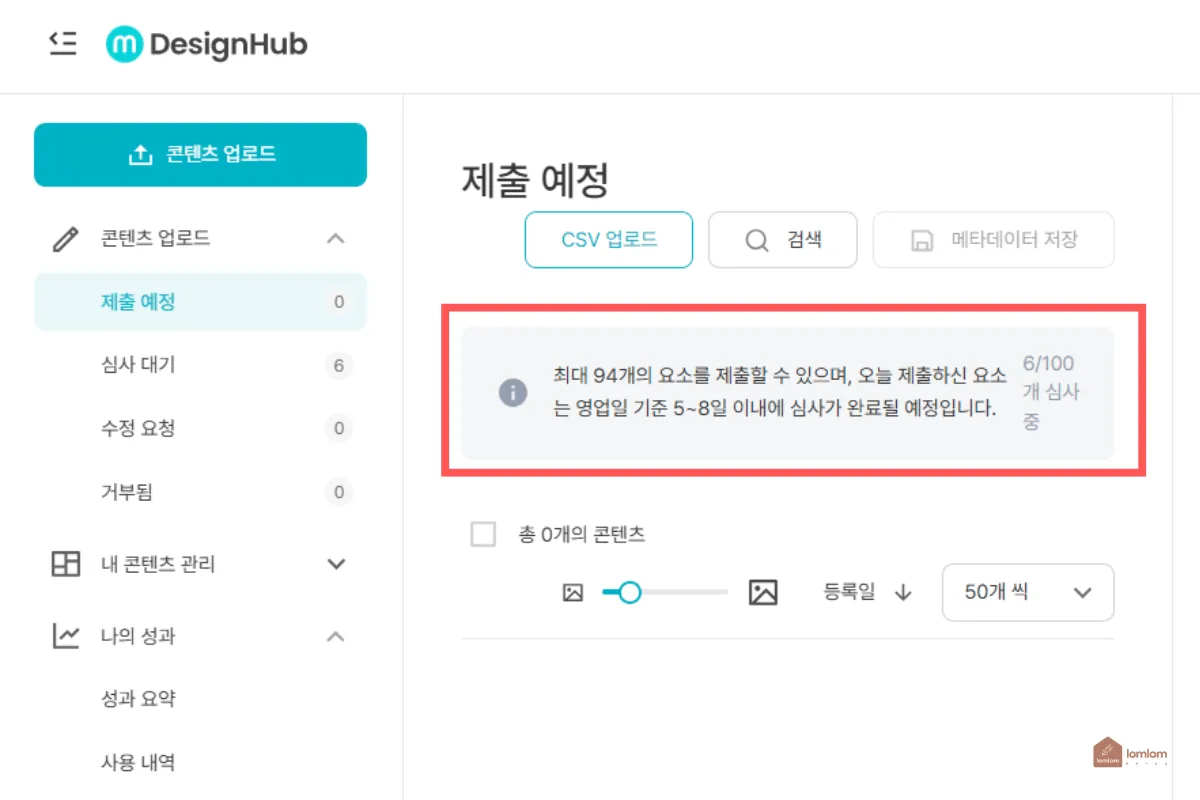Click the CSV 업로드 button
This screenshot has width=1200, height=800.
(x=608, y=240)
